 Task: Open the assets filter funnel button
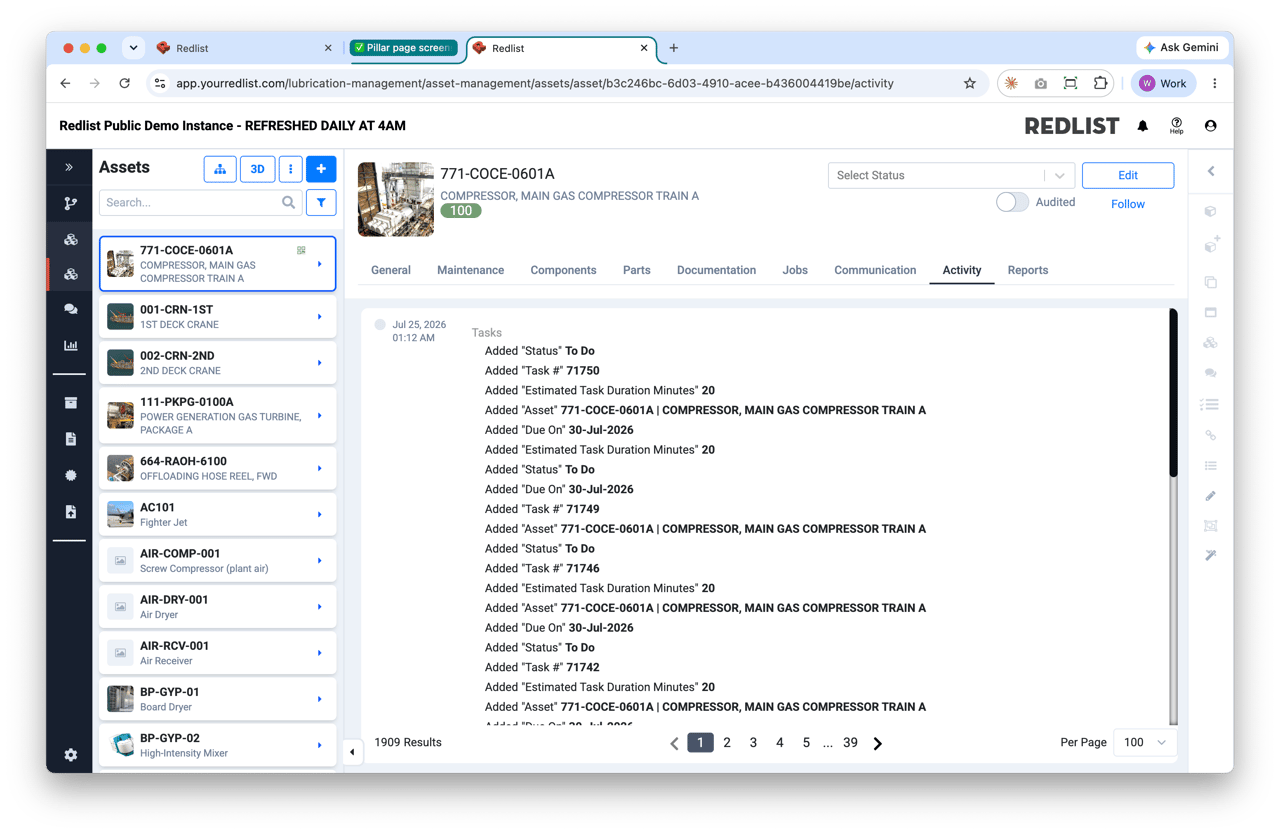click(321, 202)
